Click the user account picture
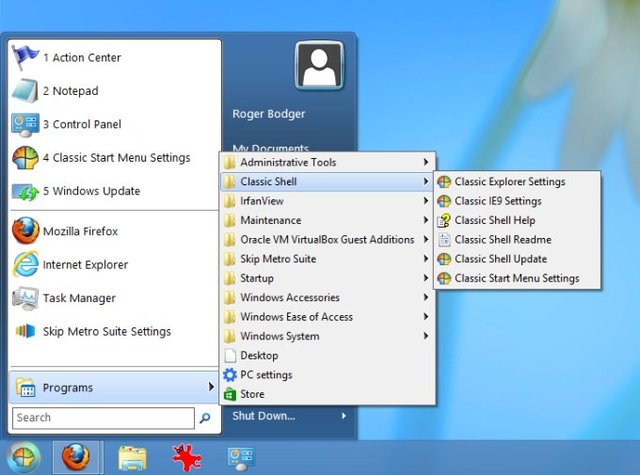Screen dimensions: 640x475 (x=319, y=65)
